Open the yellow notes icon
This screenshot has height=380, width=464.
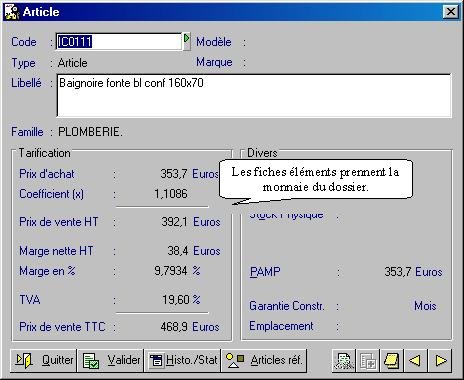(x=392, y=361)
